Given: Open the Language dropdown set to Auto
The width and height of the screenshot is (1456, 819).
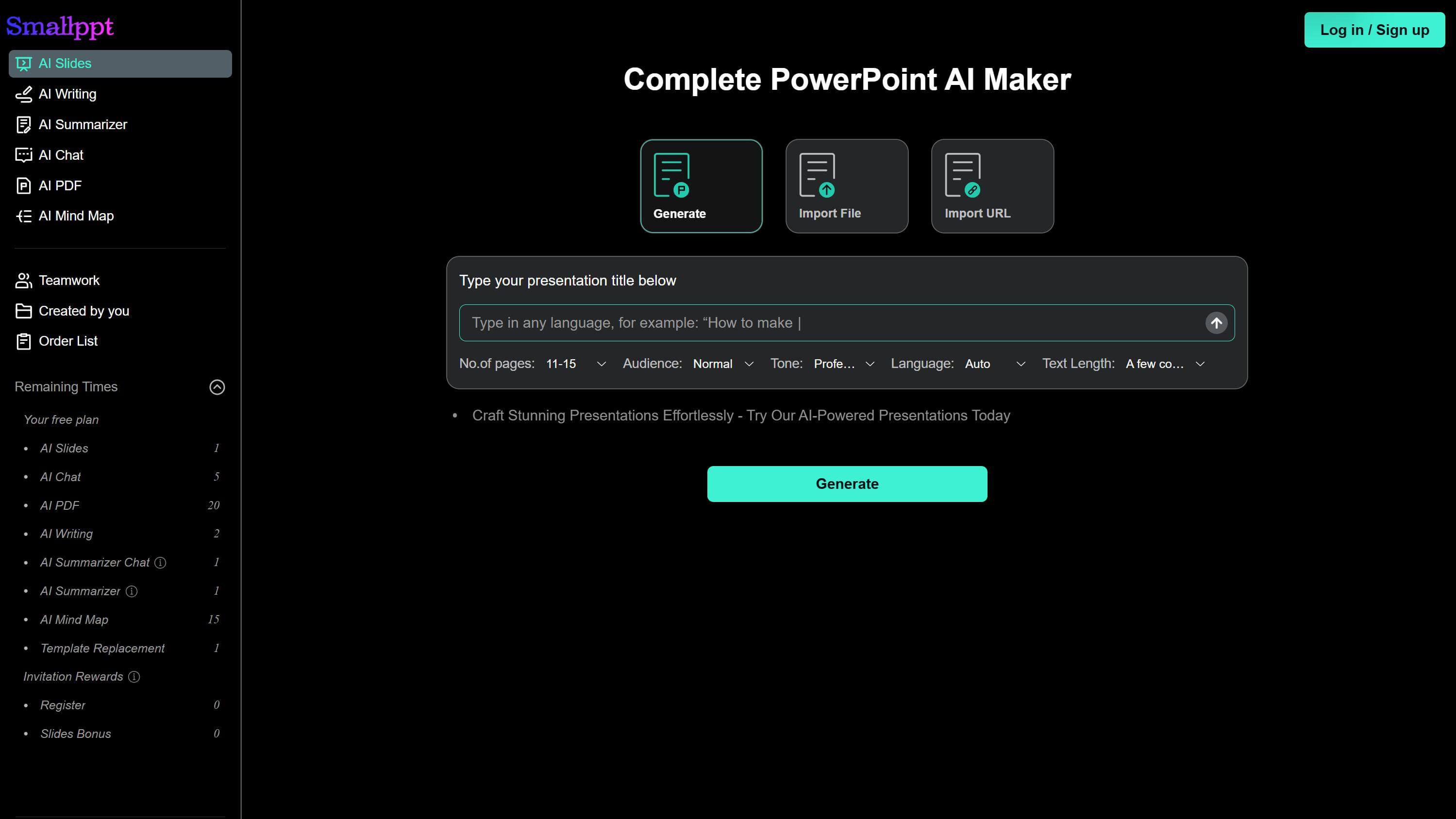Looking at the screenshot, I should [x=995, y=364].
